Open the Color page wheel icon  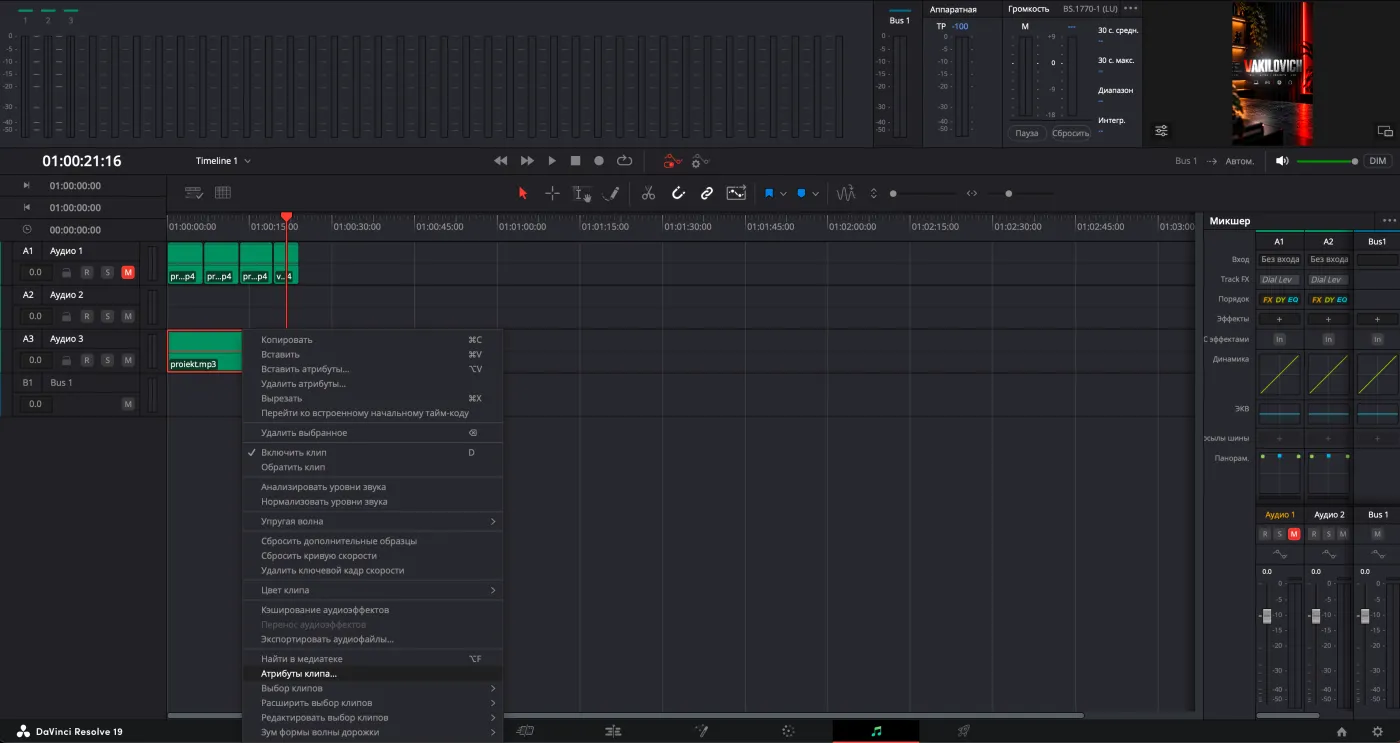coord(788,731)
